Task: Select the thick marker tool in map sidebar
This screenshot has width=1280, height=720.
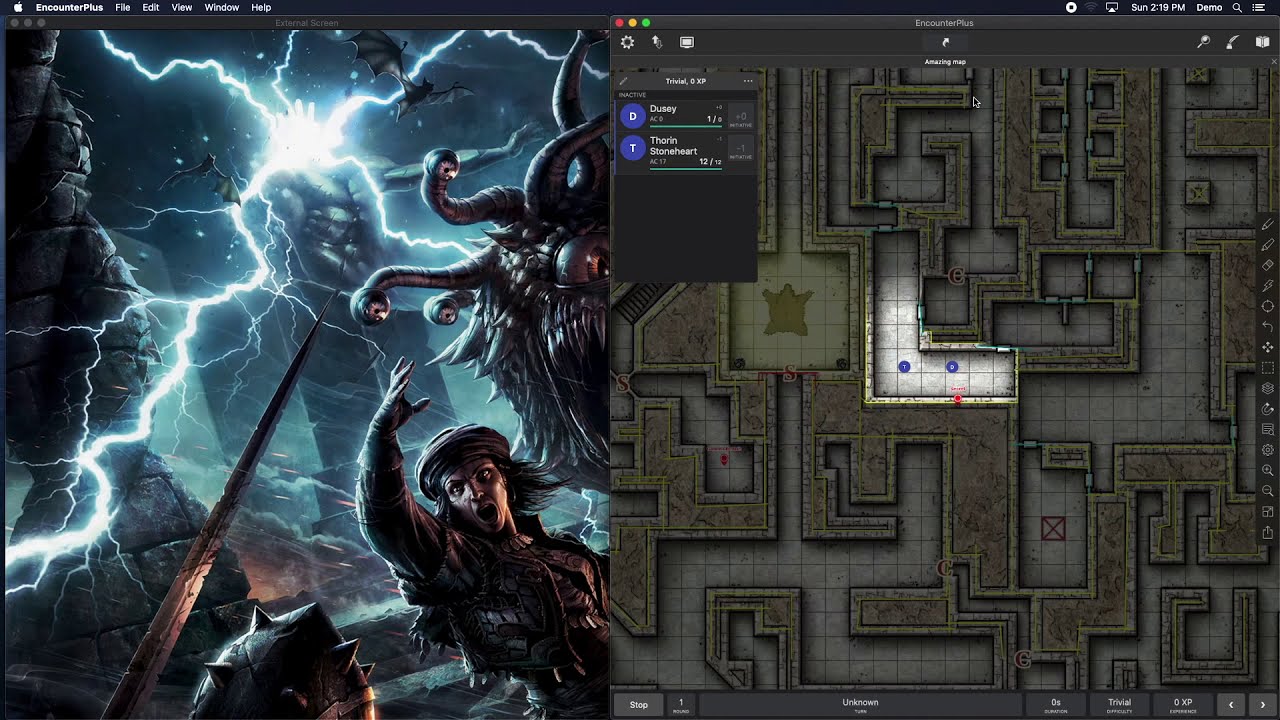Action: (1268, 245)
